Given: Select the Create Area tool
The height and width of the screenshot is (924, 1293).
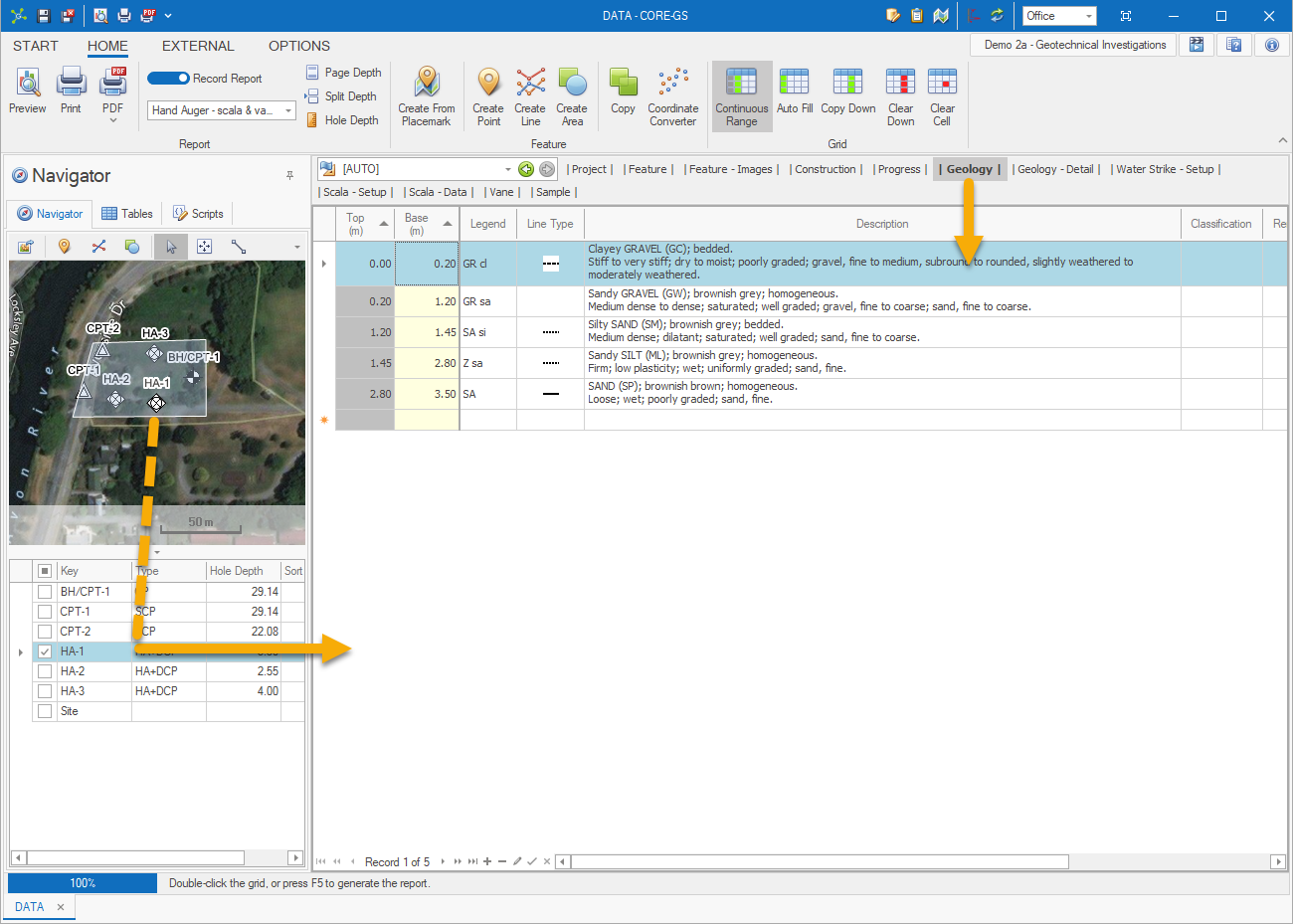Looking at the screenshot, I should pos(572,96).
